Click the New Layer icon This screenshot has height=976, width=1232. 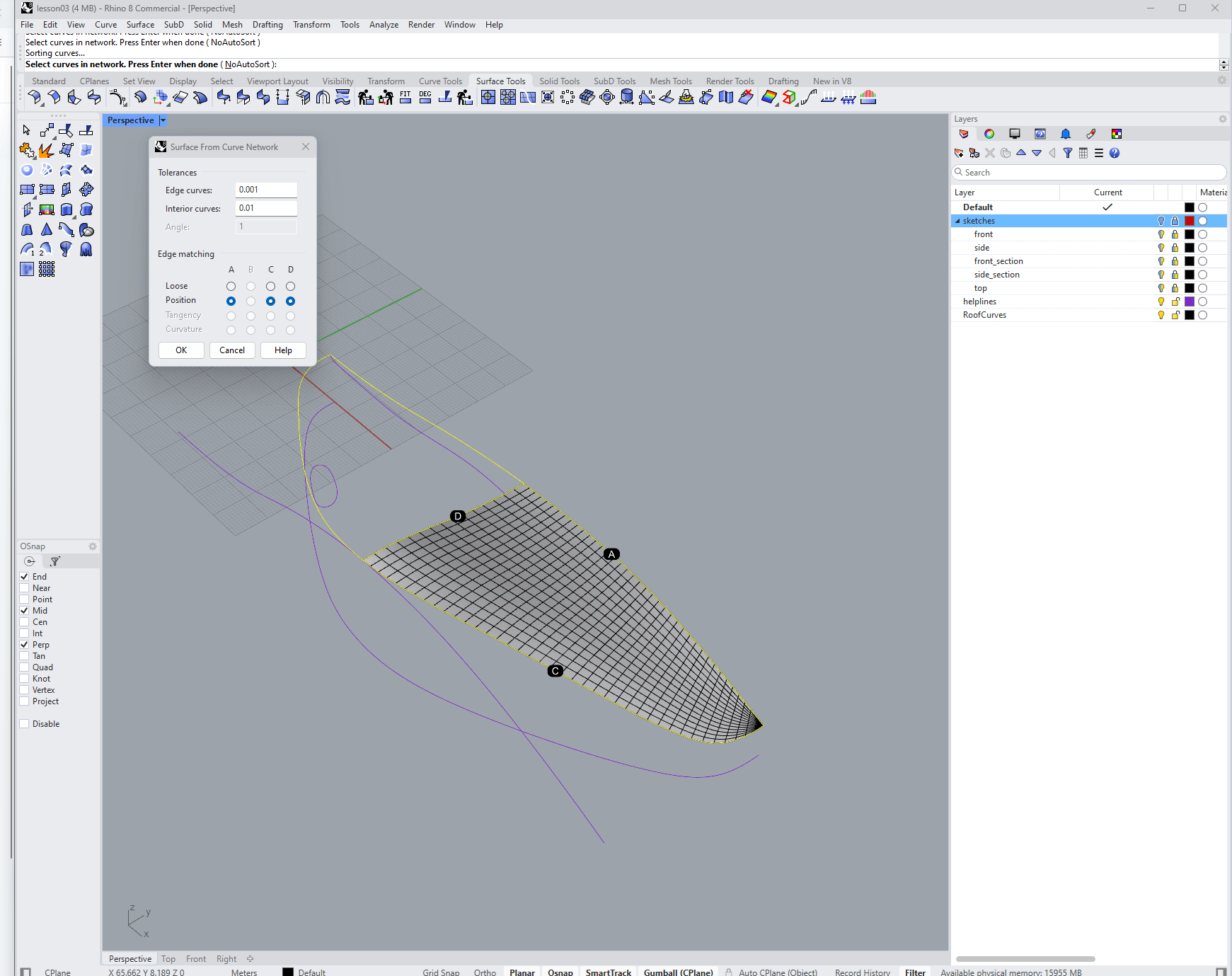pyautogui.click(x=959, y=153)
